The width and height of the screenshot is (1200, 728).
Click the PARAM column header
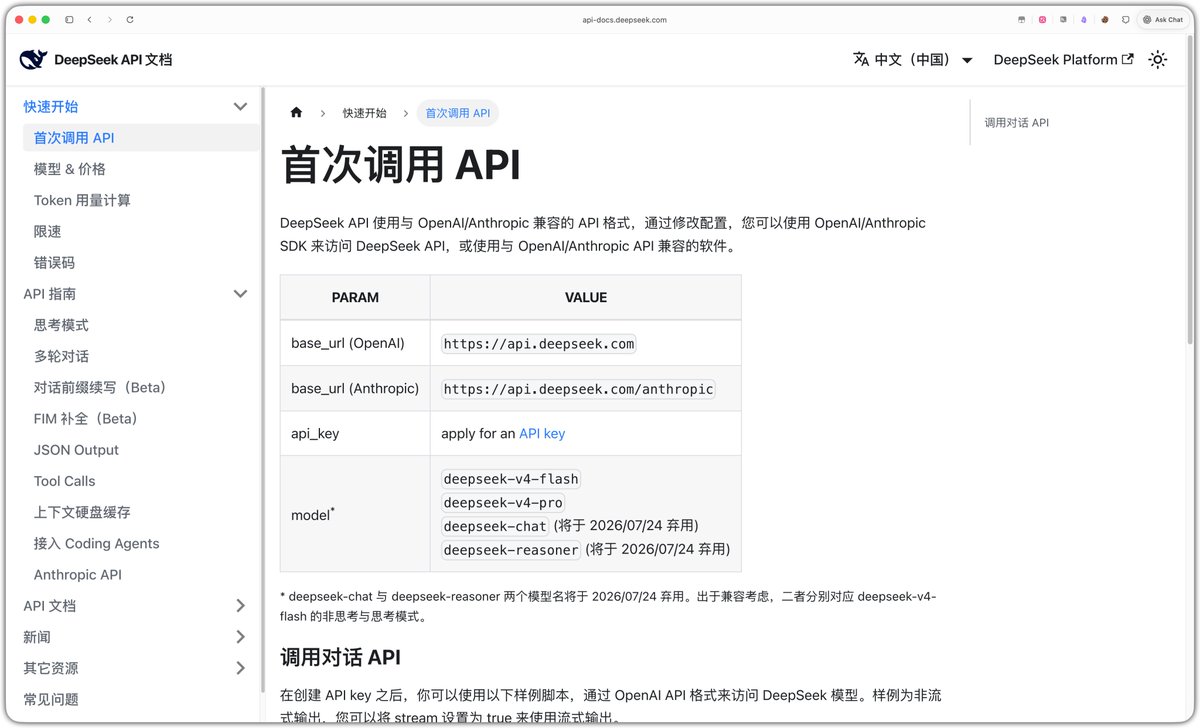click(x=355, y=297)
